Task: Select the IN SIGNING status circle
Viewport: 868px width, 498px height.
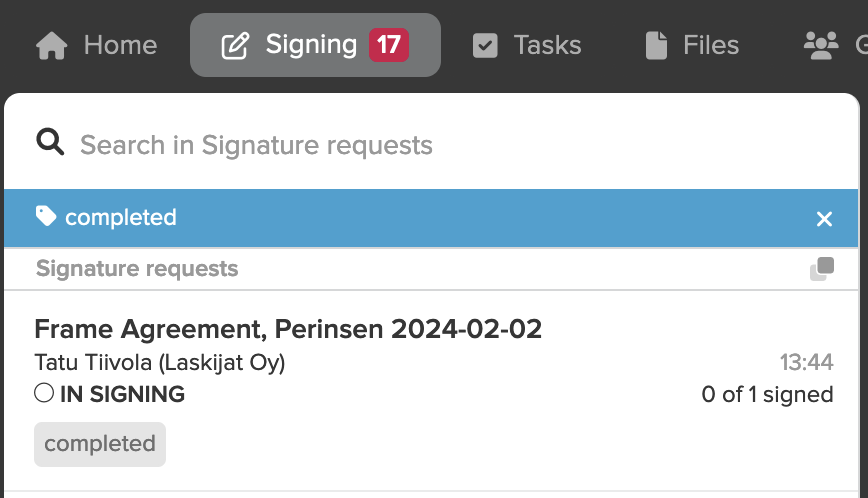Action: [x=44, y=393]
